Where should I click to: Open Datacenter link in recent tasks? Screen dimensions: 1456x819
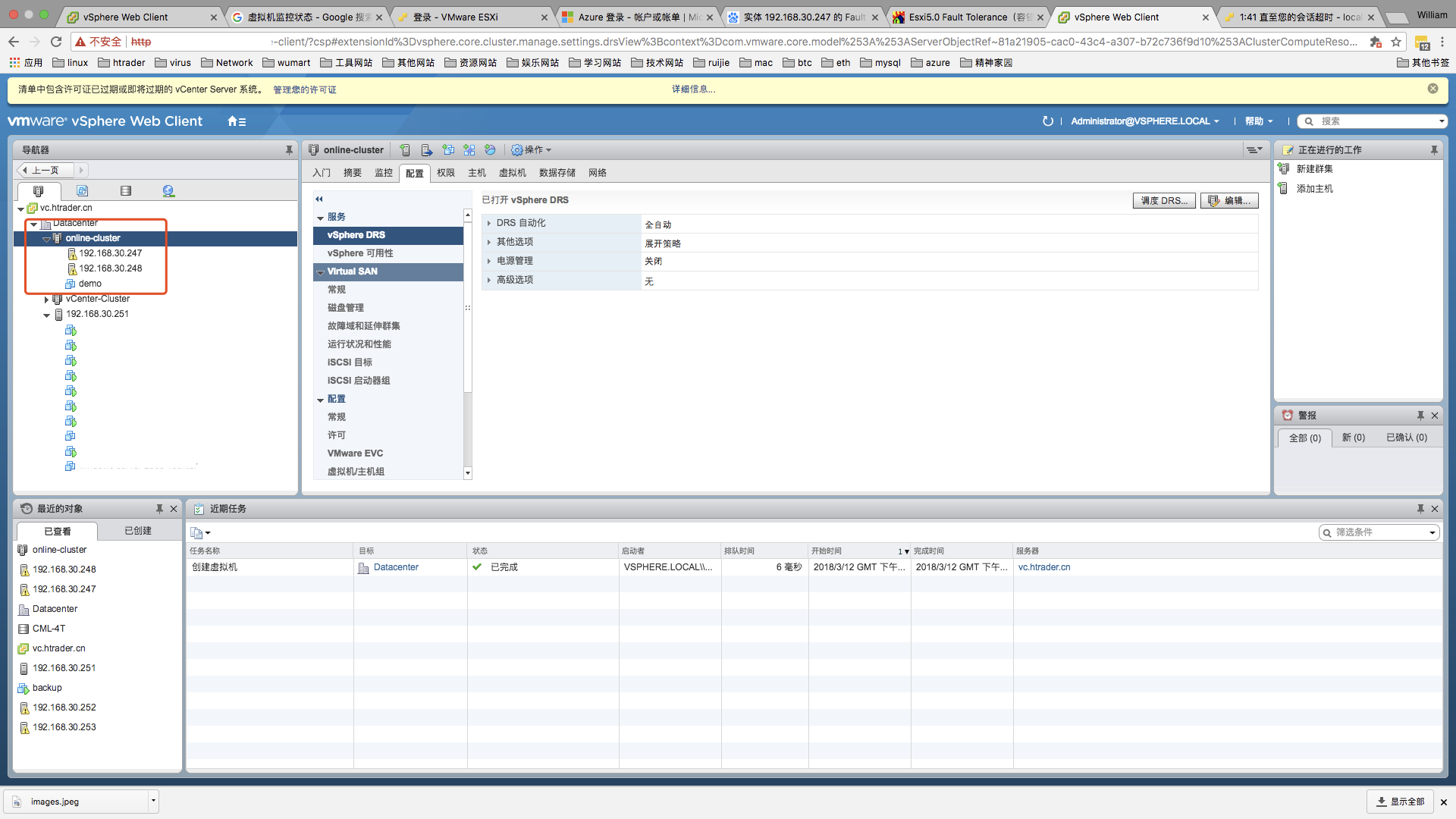pos(396,567)
